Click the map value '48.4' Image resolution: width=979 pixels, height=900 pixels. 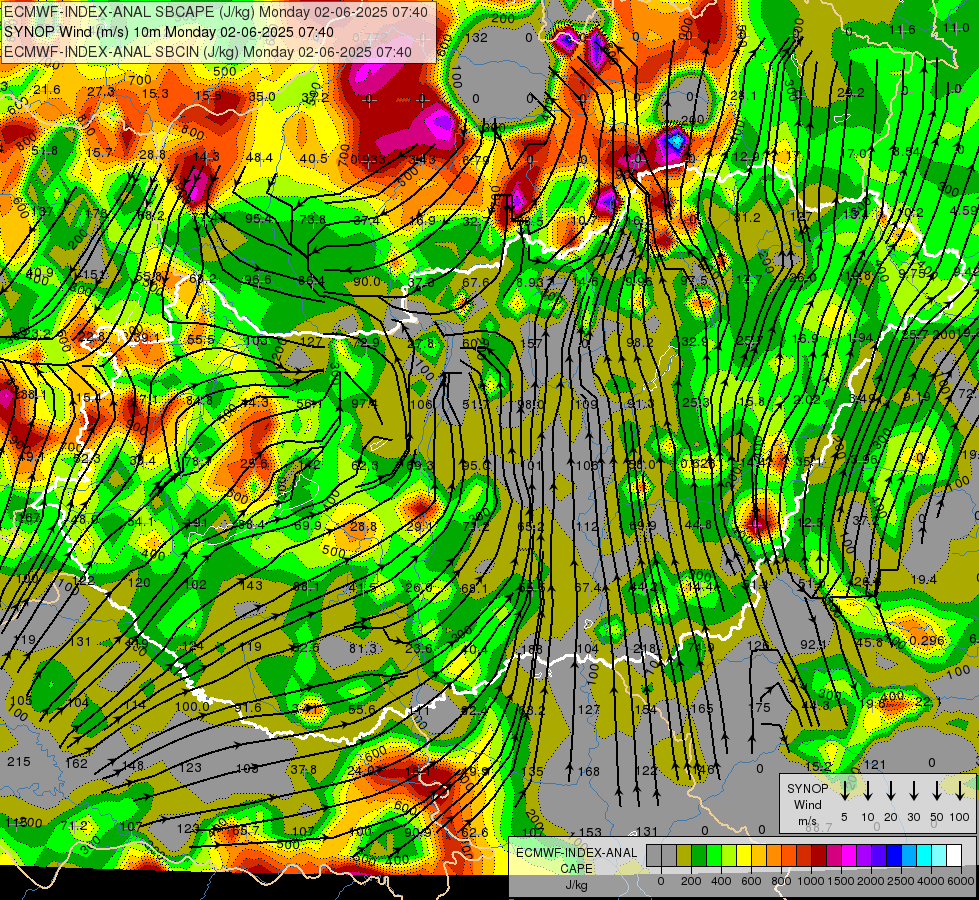tap(259, 158)
